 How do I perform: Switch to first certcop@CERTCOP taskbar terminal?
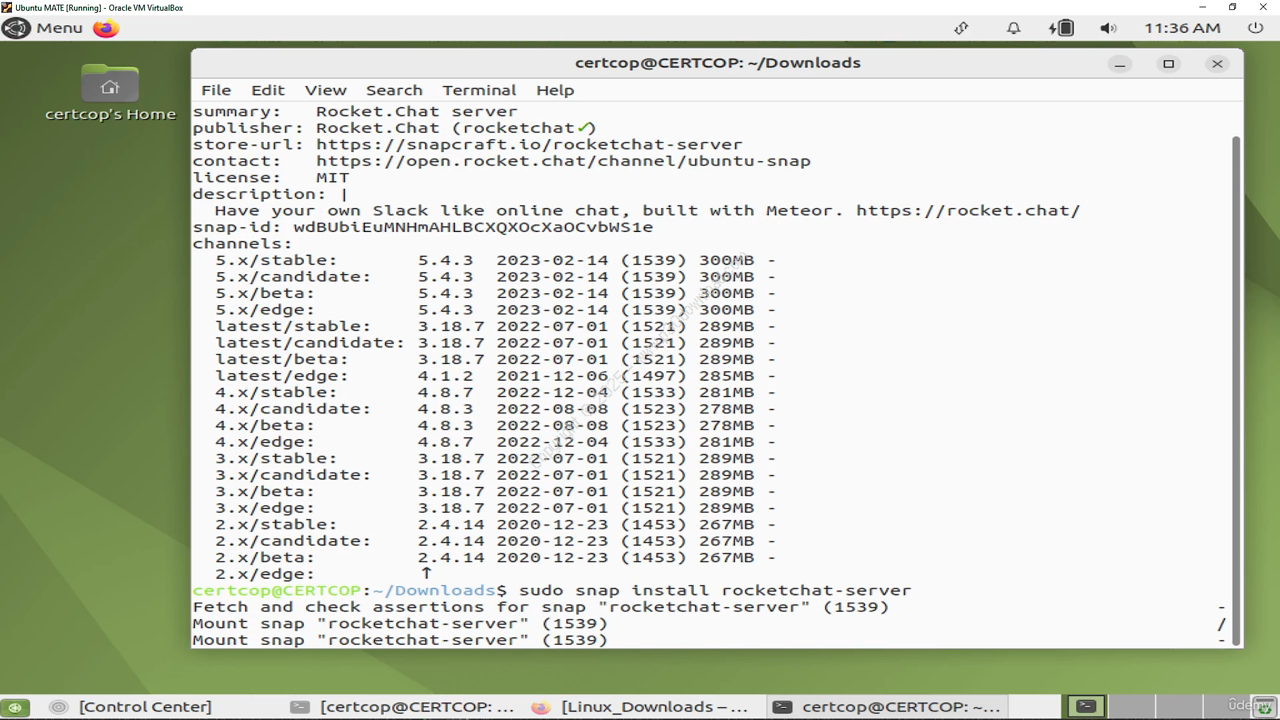tap(404, 706)
